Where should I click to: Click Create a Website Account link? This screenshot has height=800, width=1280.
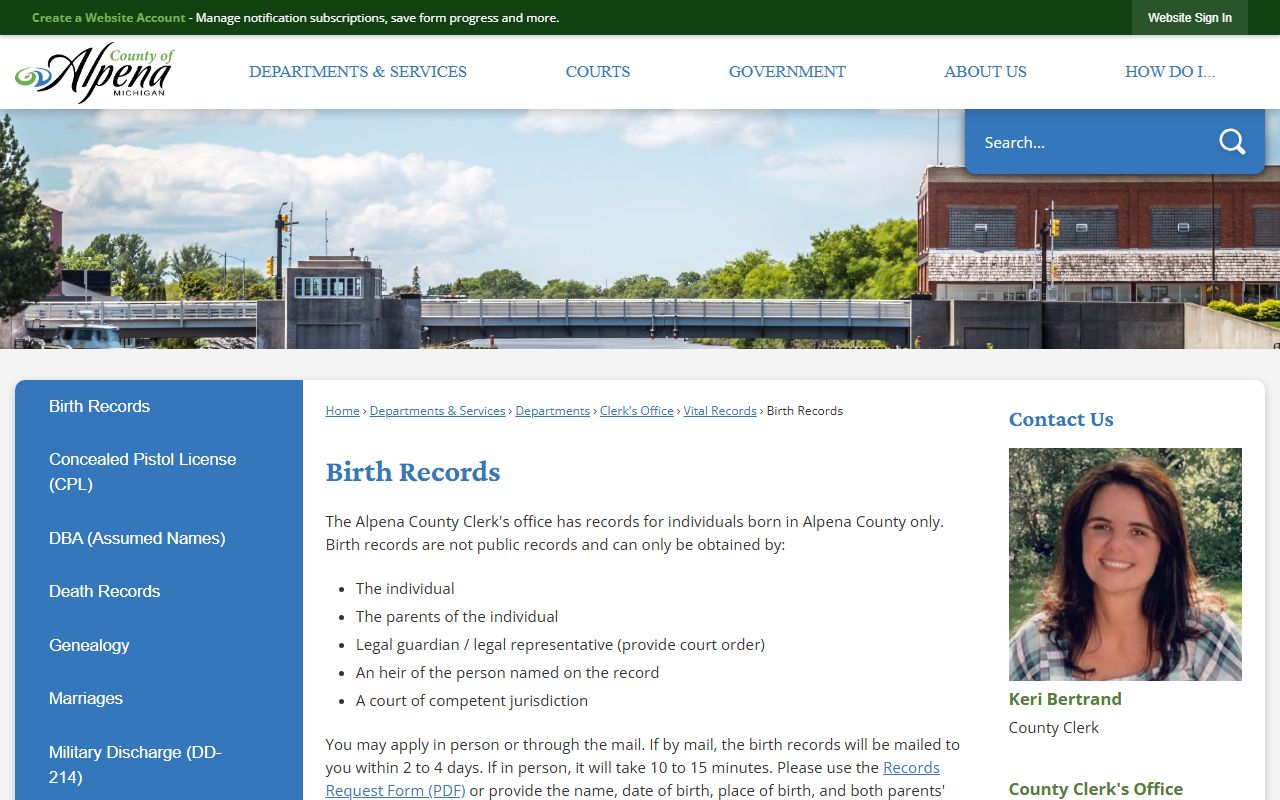(109, 18)
